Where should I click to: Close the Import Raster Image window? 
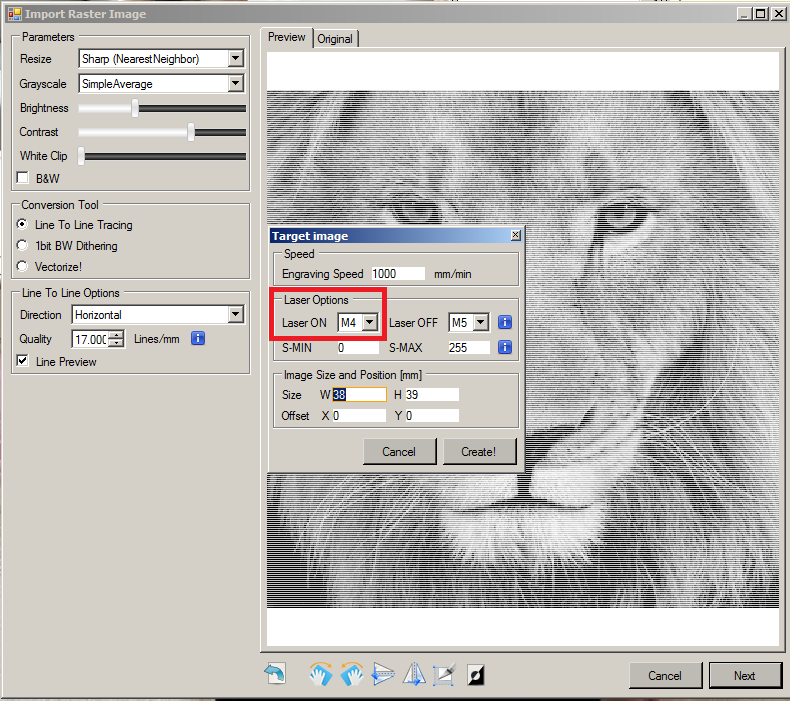point(778,14)
